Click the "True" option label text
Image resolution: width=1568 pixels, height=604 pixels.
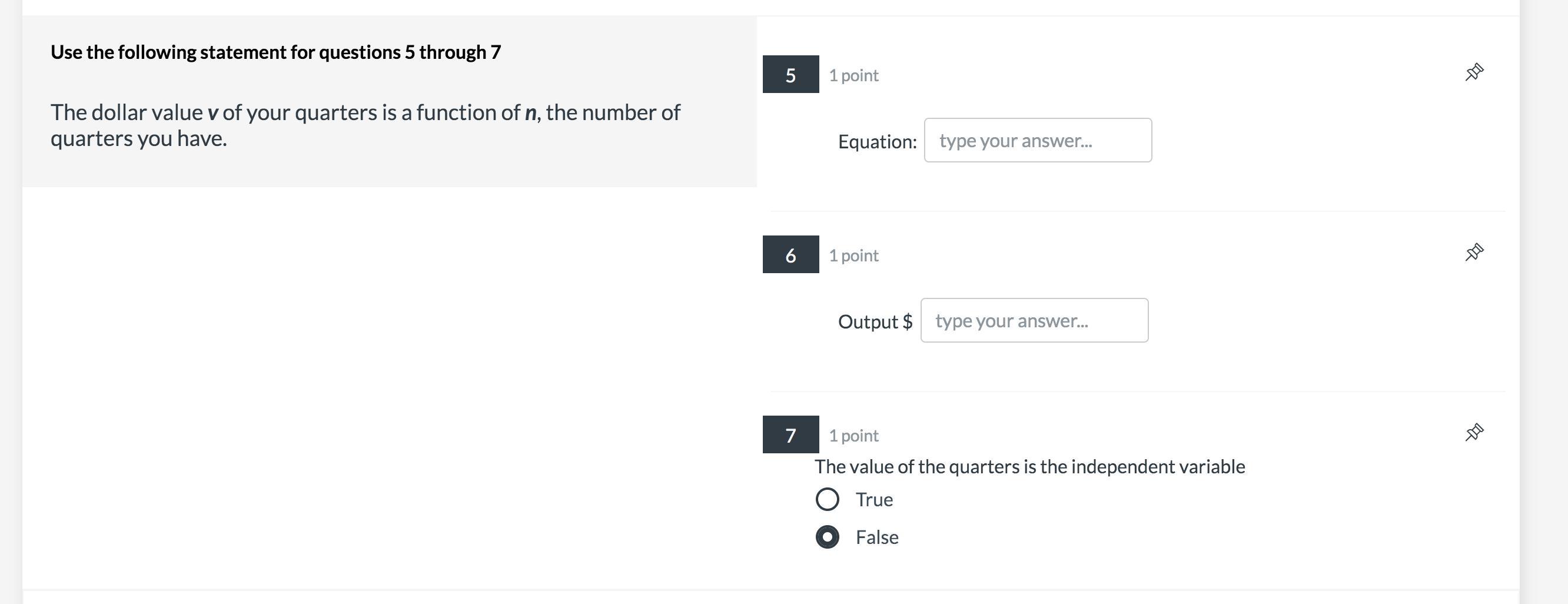(874, 500)
